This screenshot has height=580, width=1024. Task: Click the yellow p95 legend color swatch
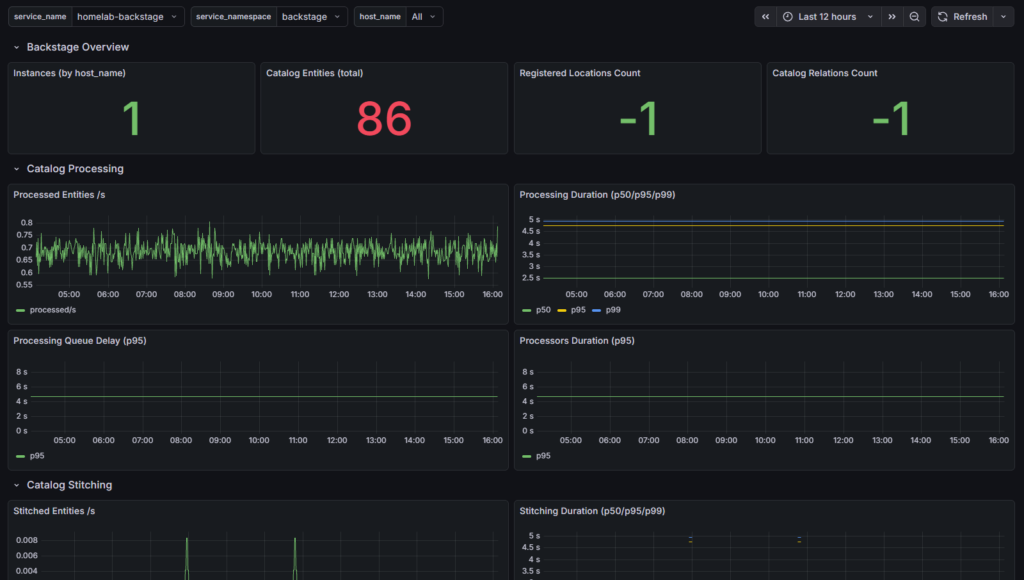tap(562, 310)
